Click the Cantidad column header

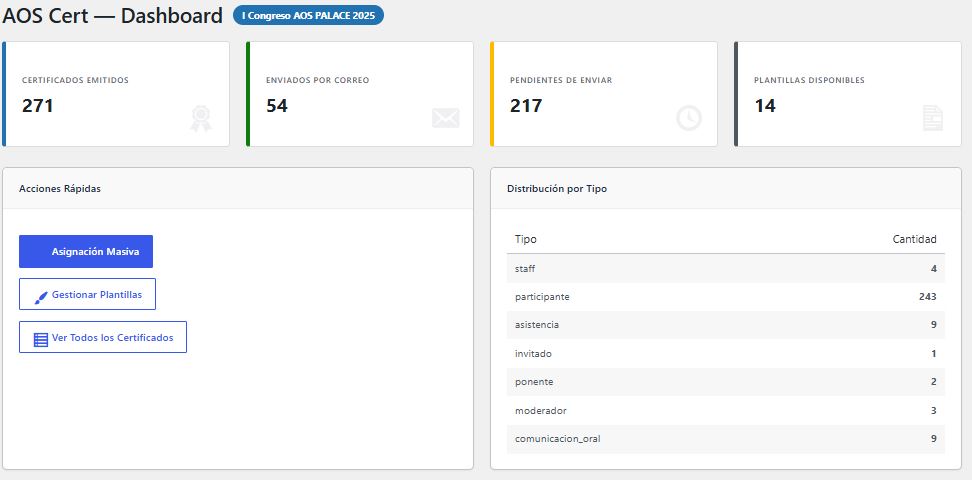tap(914, 239)
